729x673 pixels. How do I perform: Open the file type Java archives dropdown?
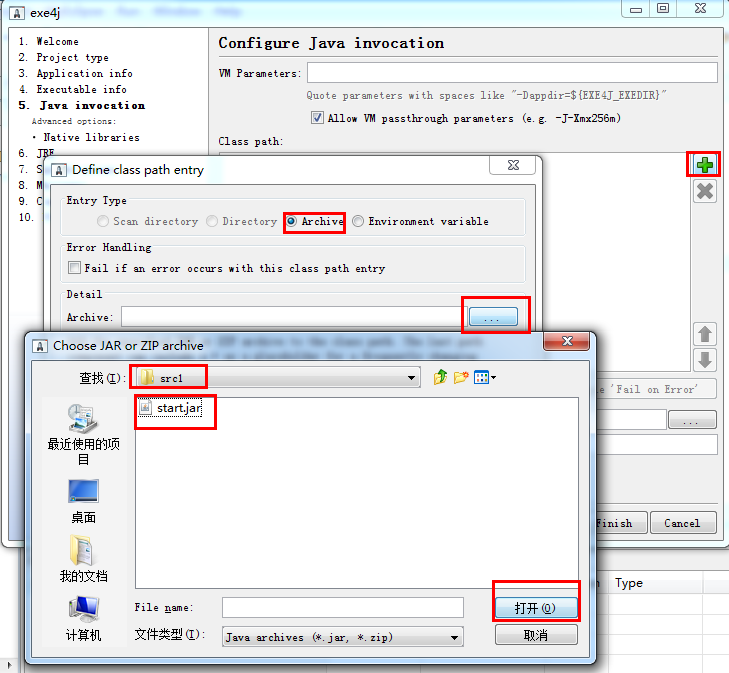click(343, 637)
